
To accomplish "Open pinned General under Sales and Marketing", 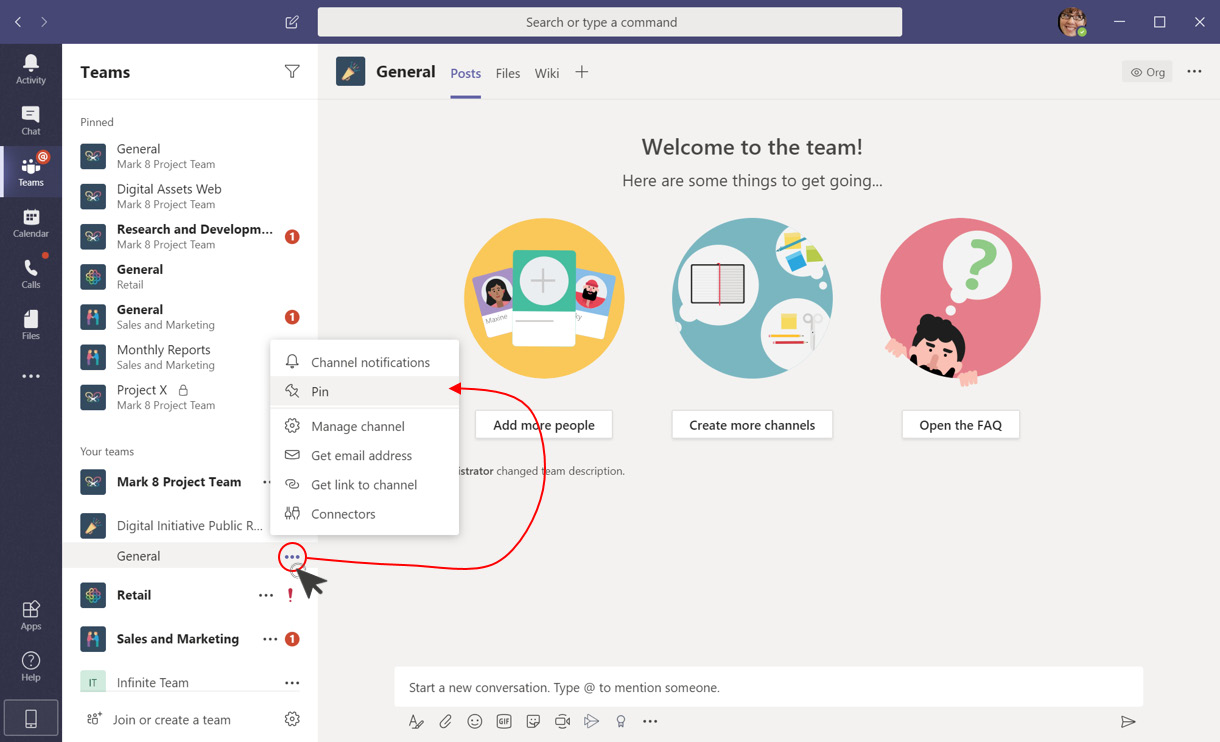I will (190, 317).
